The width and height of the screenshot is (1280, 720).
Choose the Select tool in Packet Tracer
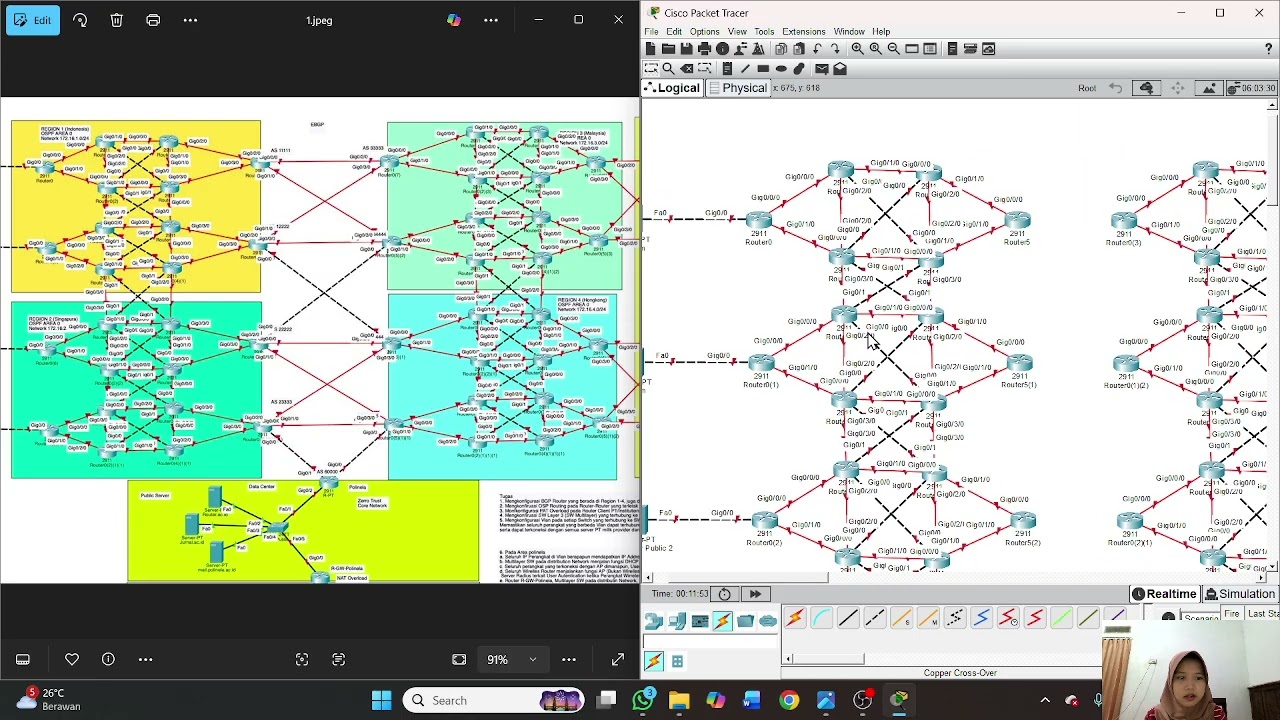651,68
